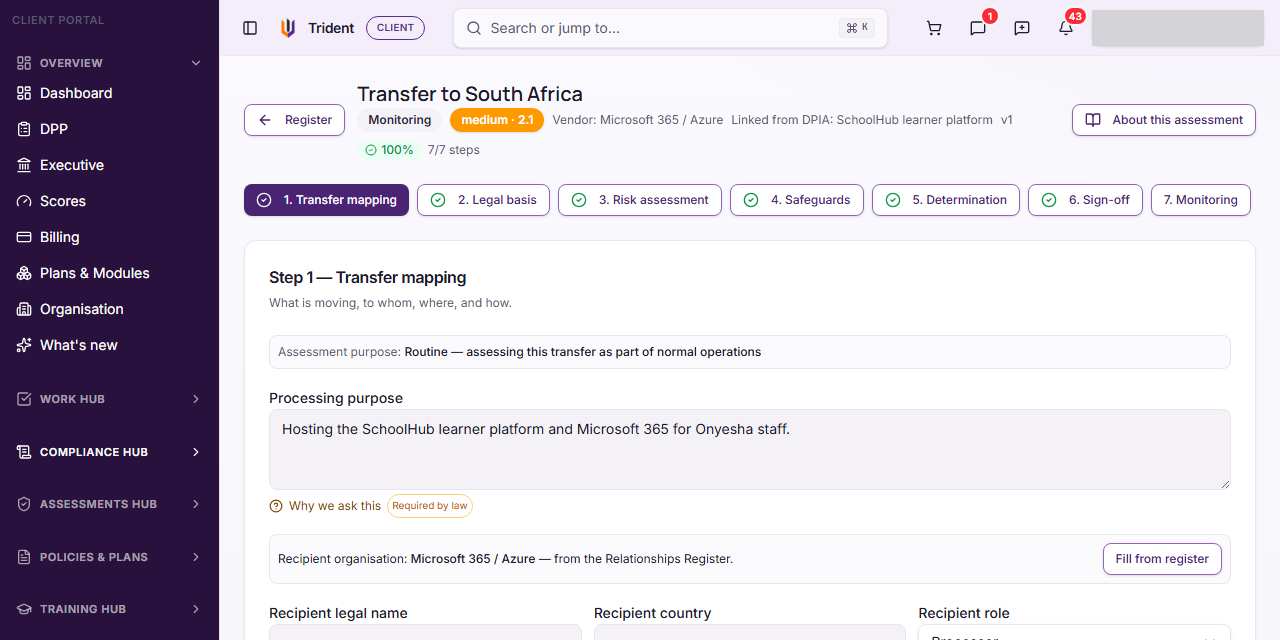Click the Billing card icon
Viewport: 1280px width, 640px height.
click(23, 237)
